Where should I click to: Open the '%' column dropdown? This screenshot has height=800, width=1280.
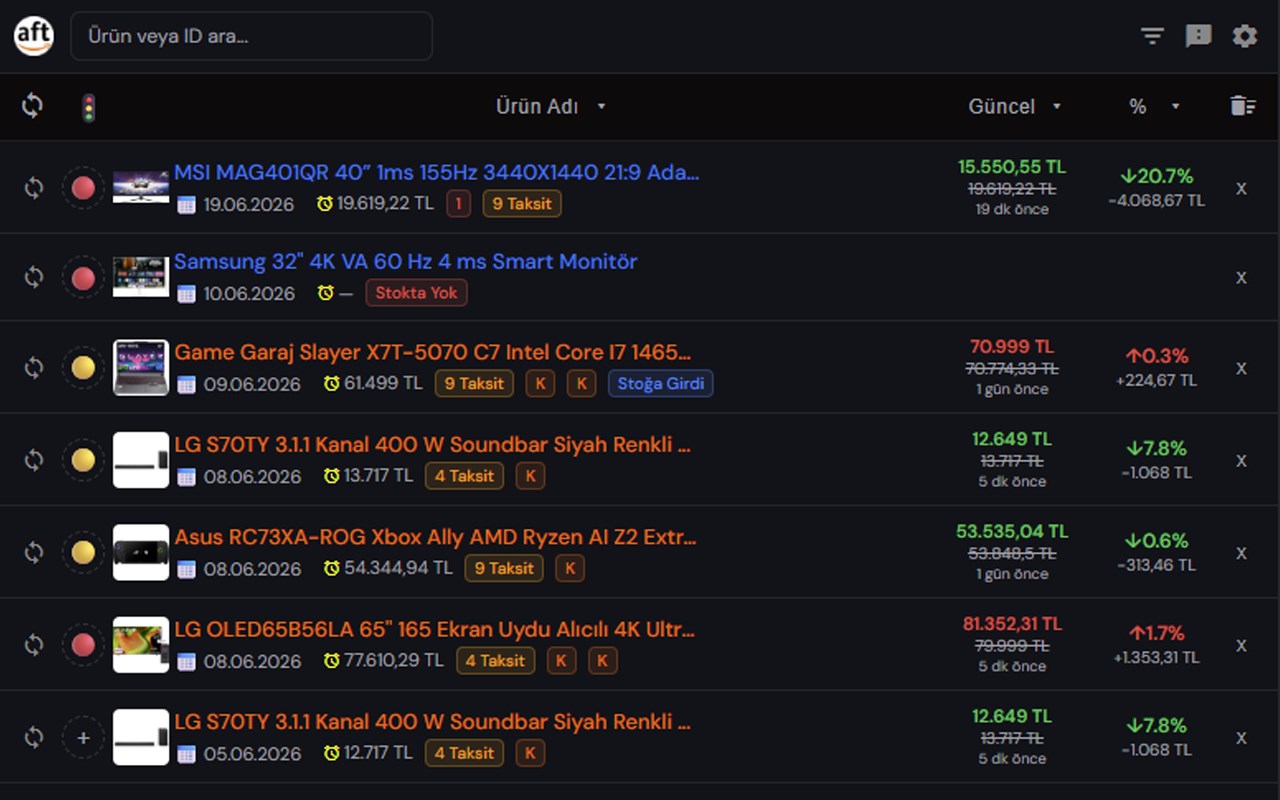(1154, 107)
